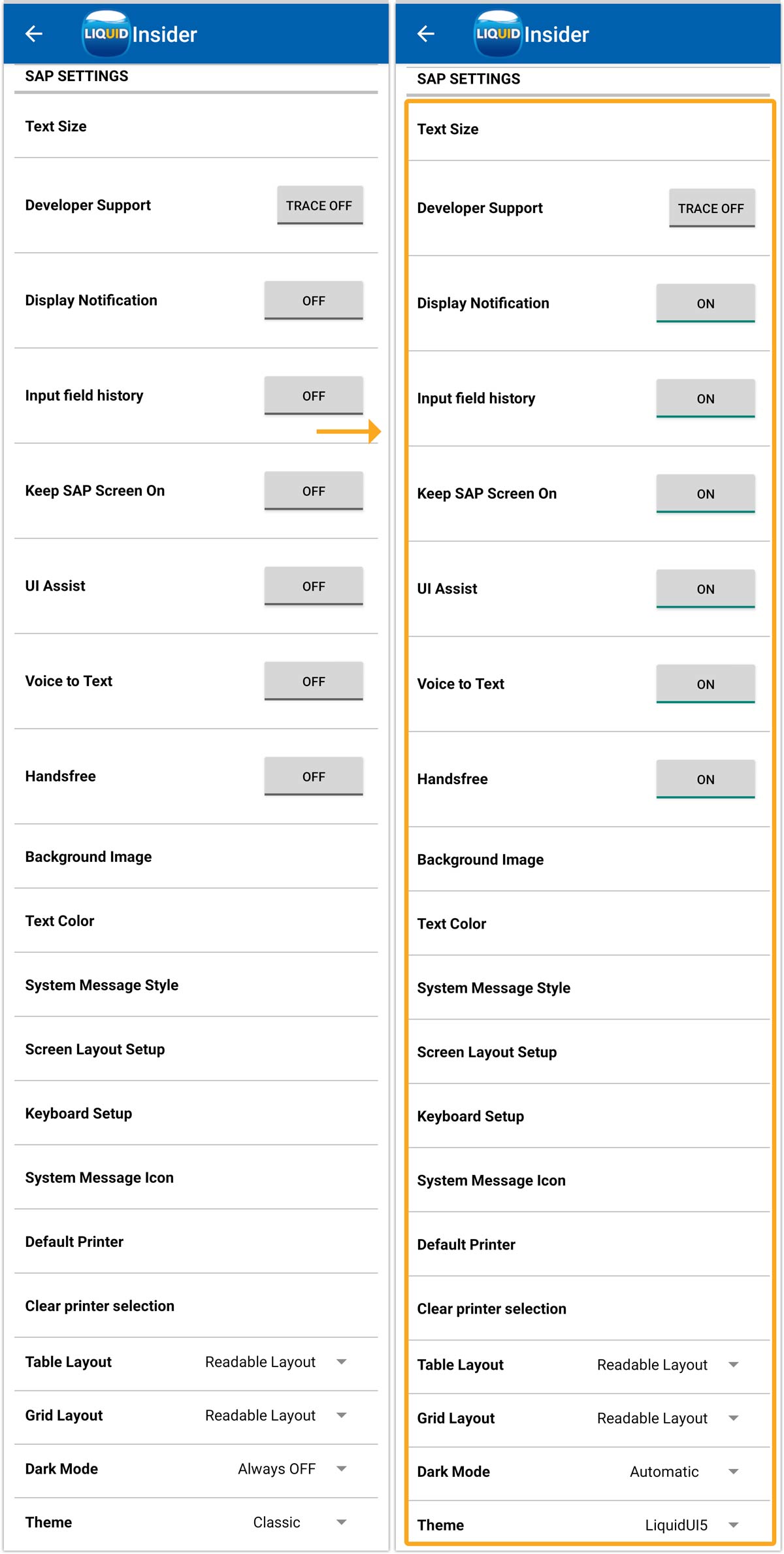This screenshot has height=1554, width=784.
Task: Open the Dark Mode dropdown showing Always OFF
Action: [291, 1469]
